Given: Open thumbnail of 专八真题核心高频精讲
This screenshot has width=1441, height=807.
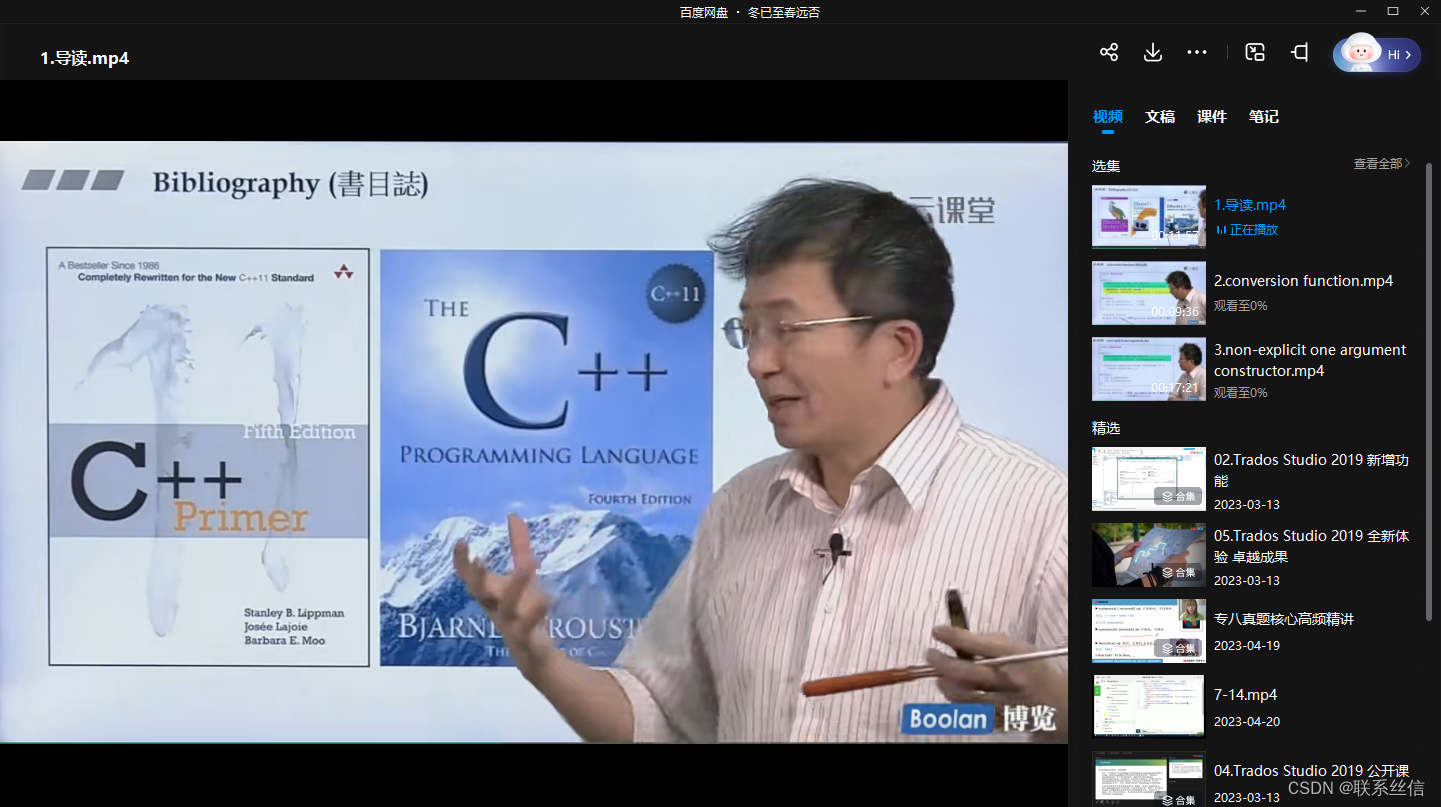Looking at the screenshot, I should [1149, 631].
